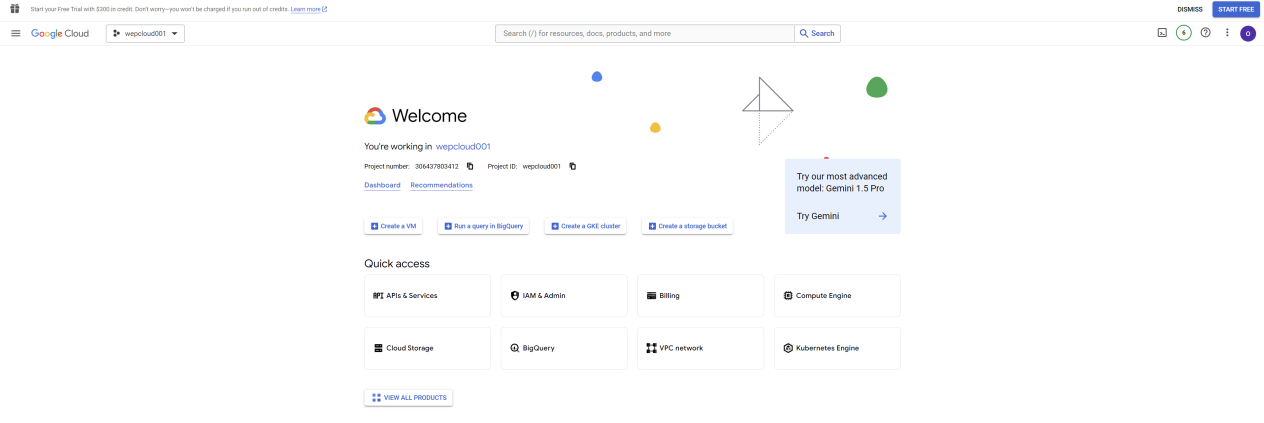1264x423 pixels.
Task: Click Create a GKE cluster button
Action: pos(585,226)
